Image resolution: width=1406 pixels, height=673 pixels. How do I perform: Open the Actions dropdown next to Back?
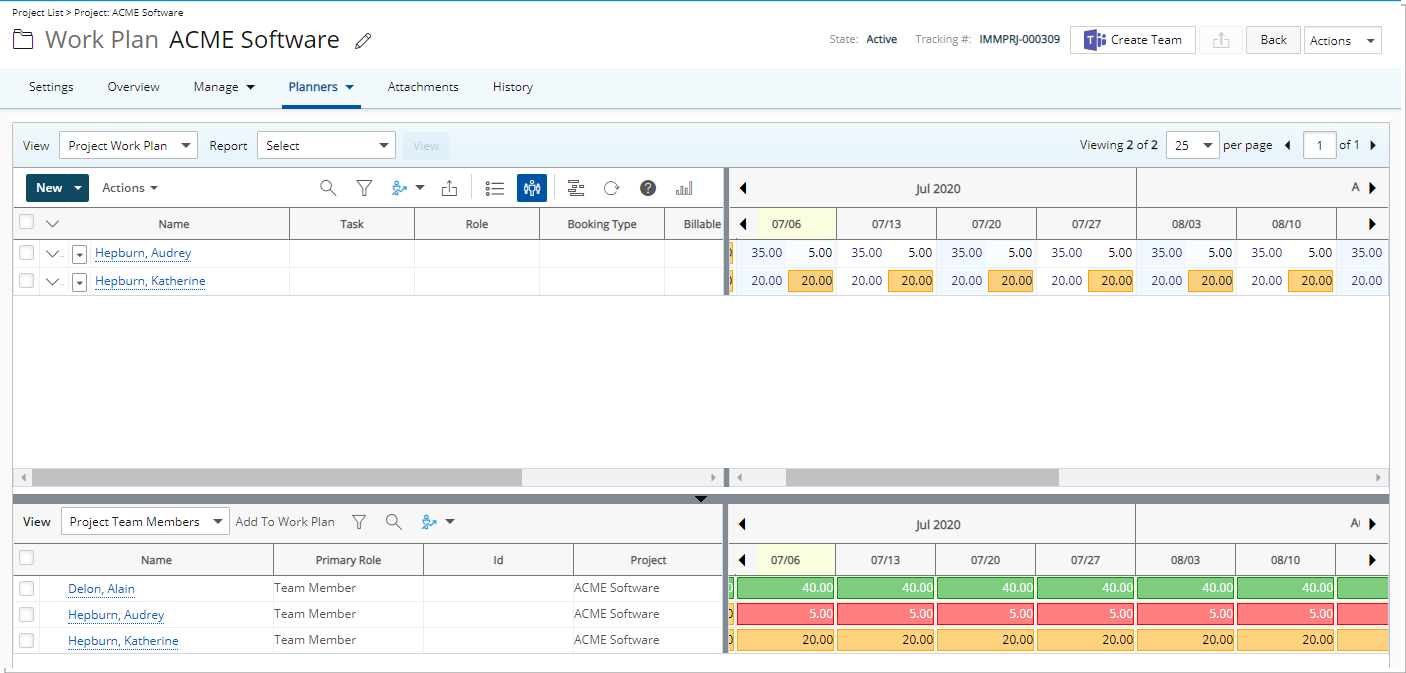(1343, 40)
